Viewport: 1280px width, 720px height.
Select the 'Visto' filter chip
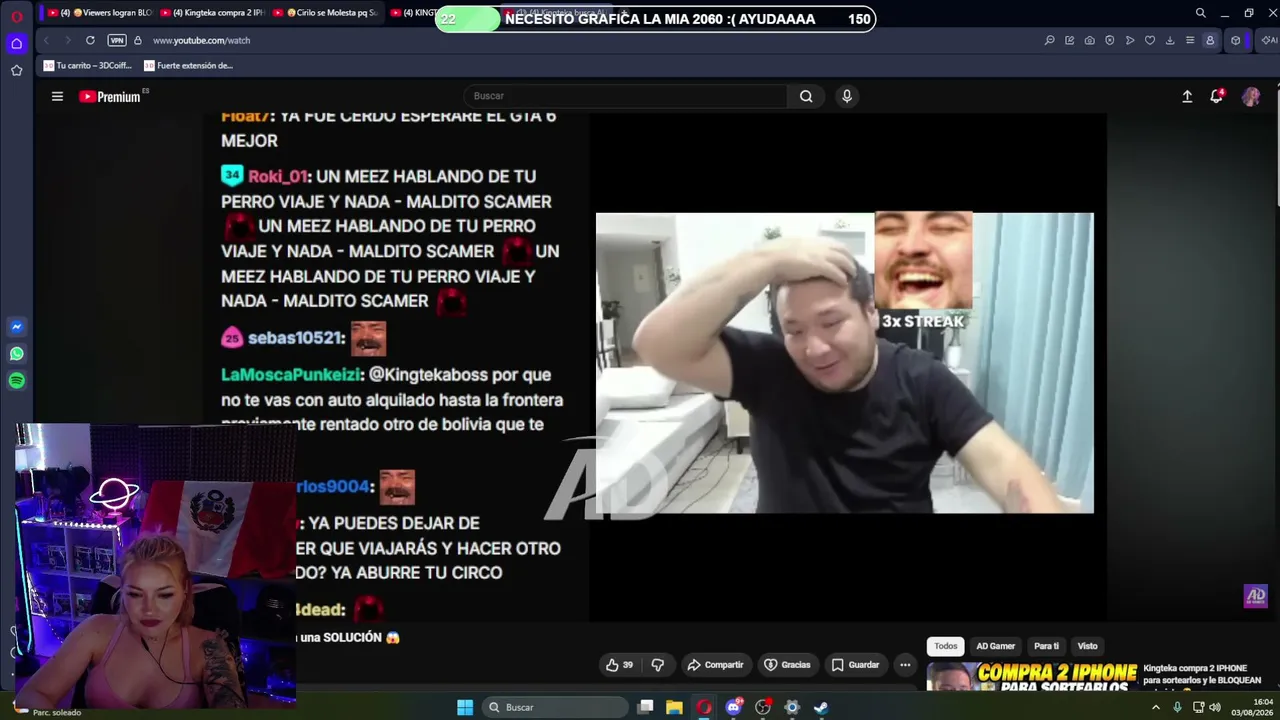click(1087, 646)
